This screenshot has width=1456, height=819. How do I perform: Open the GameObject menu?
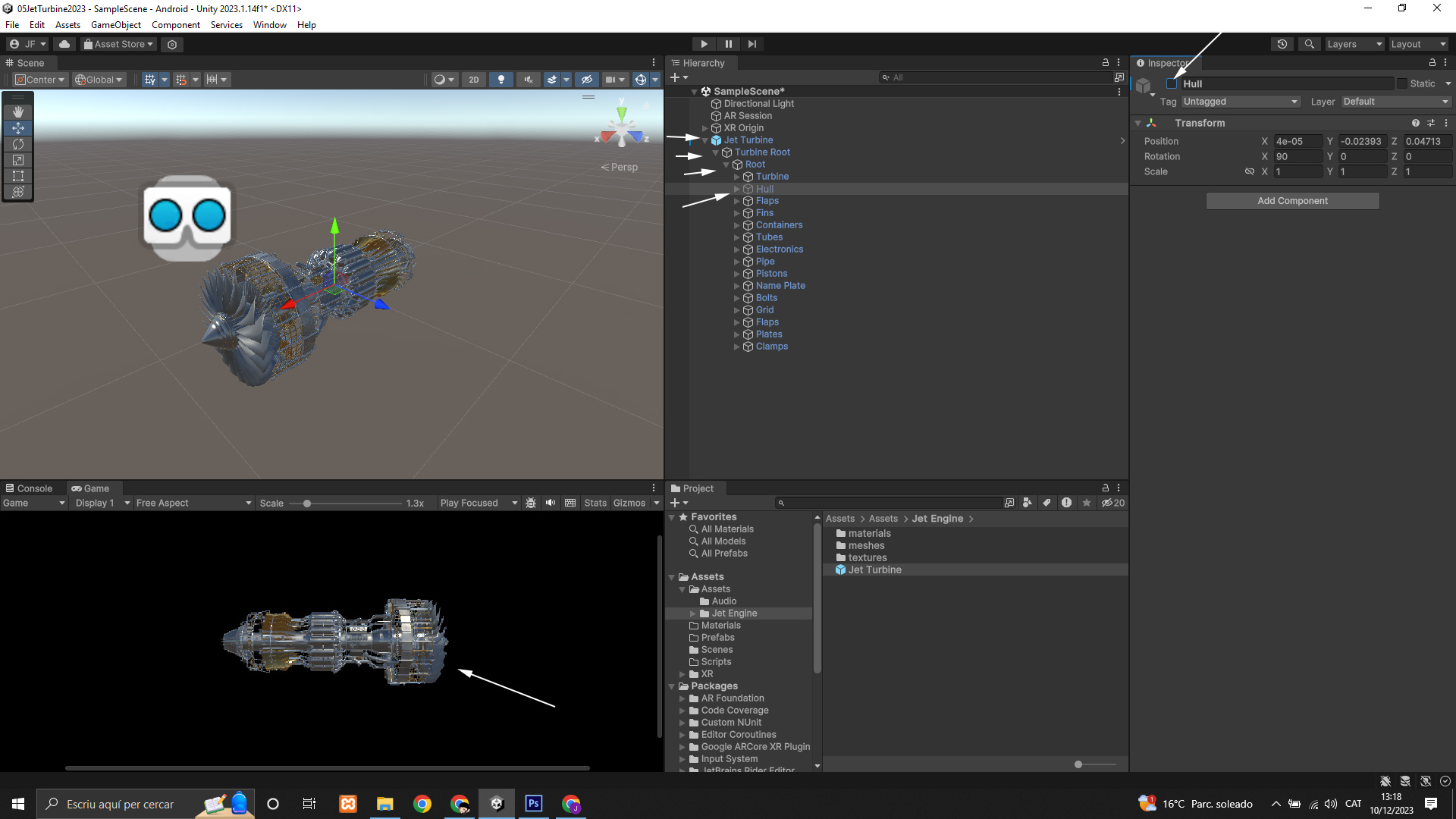pyautogui.click(x=115, y=25)
